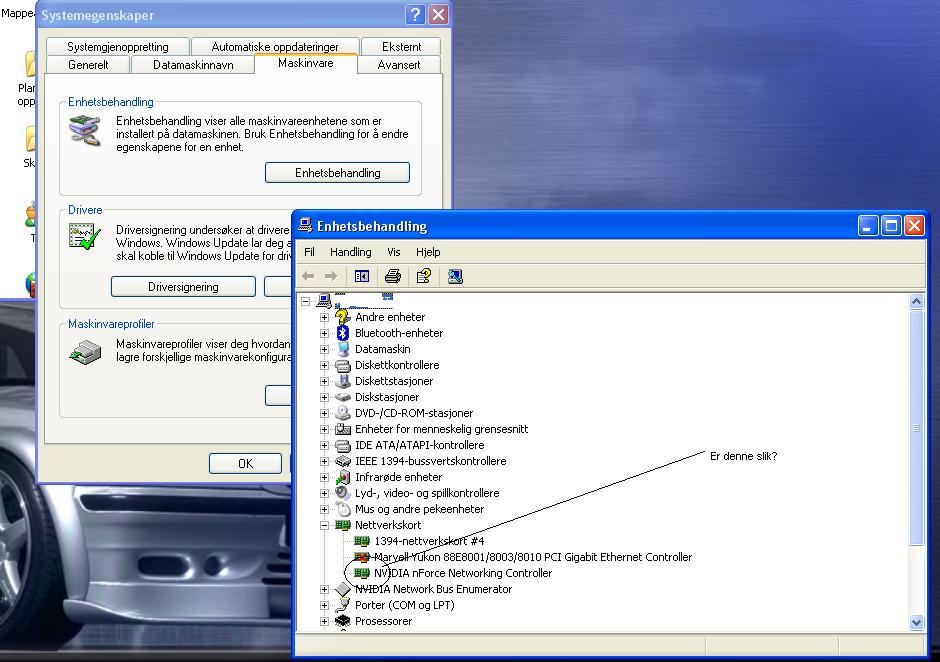Switch to Systemgjenoppretting tab
940x662 pixels.
click(x=118, y=46)
